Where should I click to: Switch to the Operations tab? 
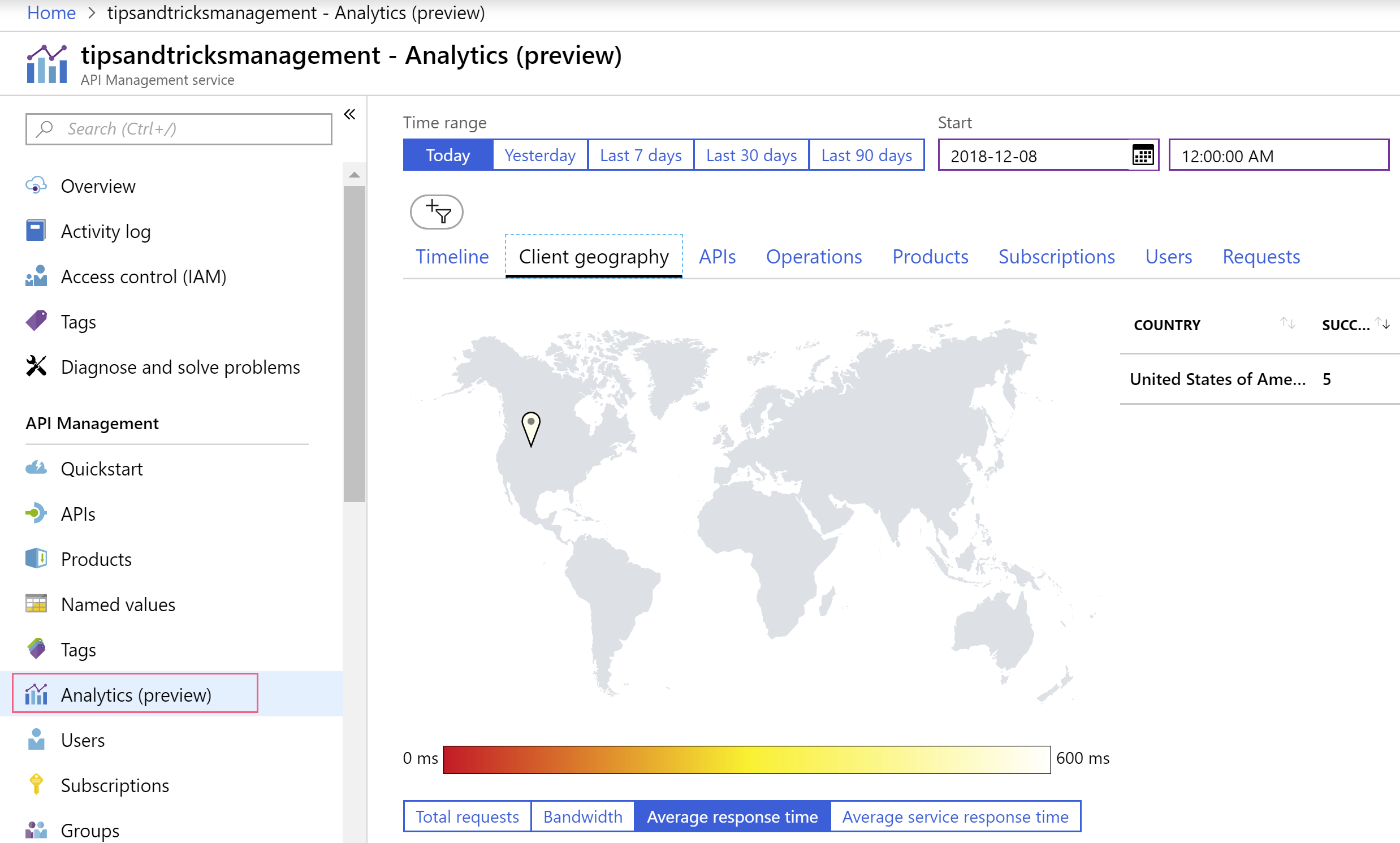click(814, 257)
